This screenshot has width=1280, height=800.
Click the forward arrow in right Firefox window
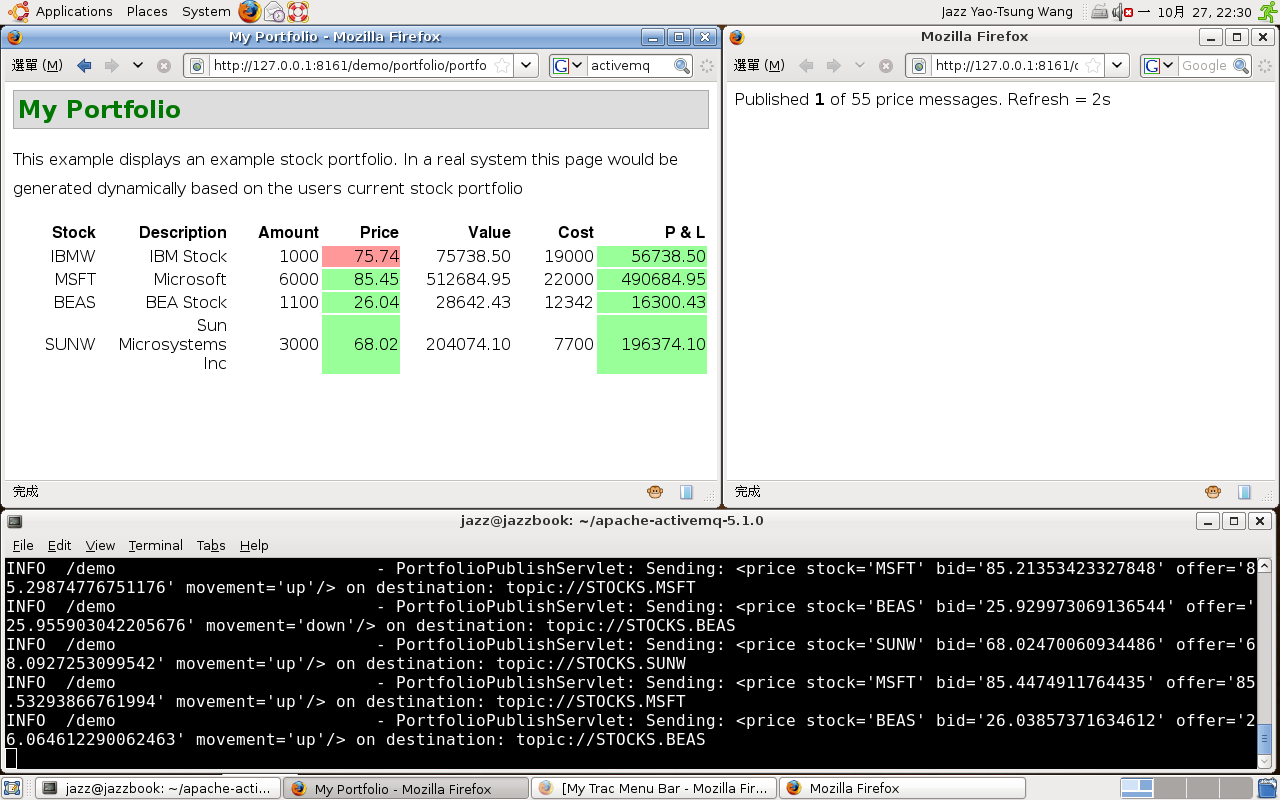point(833,66)
